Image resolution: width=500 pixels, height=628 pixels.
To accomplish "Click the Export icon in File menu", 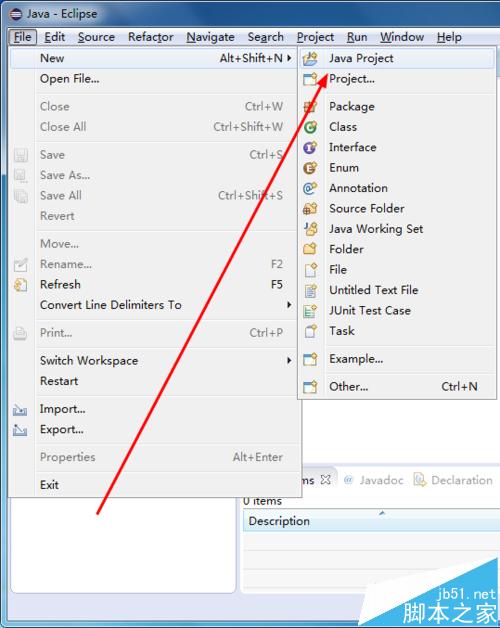I will [x=20, y=430].
